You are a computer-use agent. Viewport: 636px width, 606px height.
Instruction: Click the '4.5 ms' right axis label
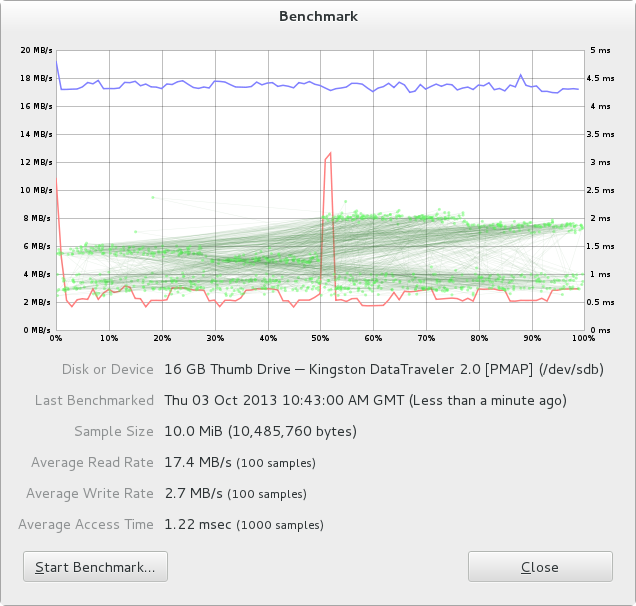[600, 78]
